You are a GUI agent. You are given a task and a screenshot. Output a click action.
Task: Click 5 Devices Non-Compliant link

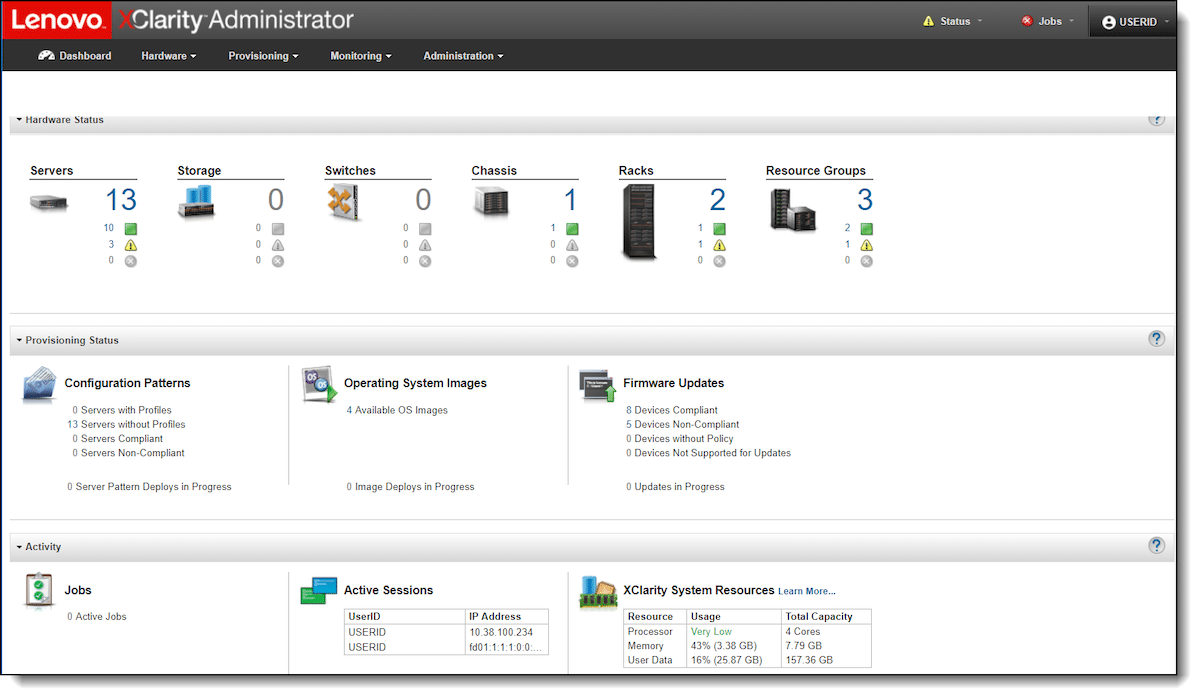pos(682,424)
